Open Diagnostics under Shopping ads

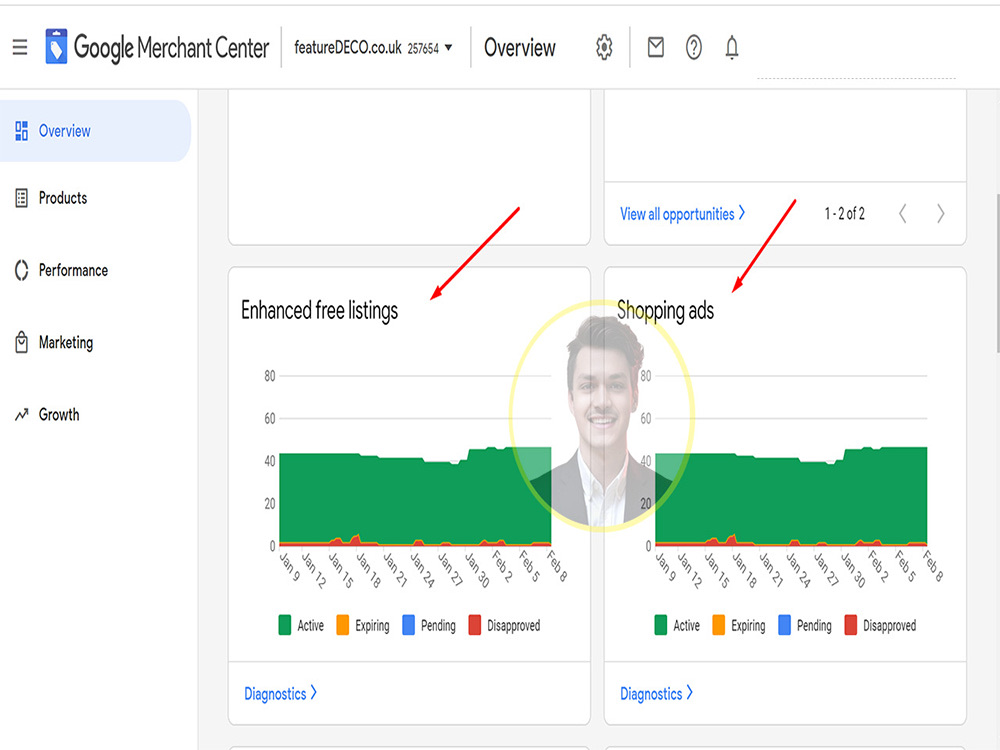(656, 694)
